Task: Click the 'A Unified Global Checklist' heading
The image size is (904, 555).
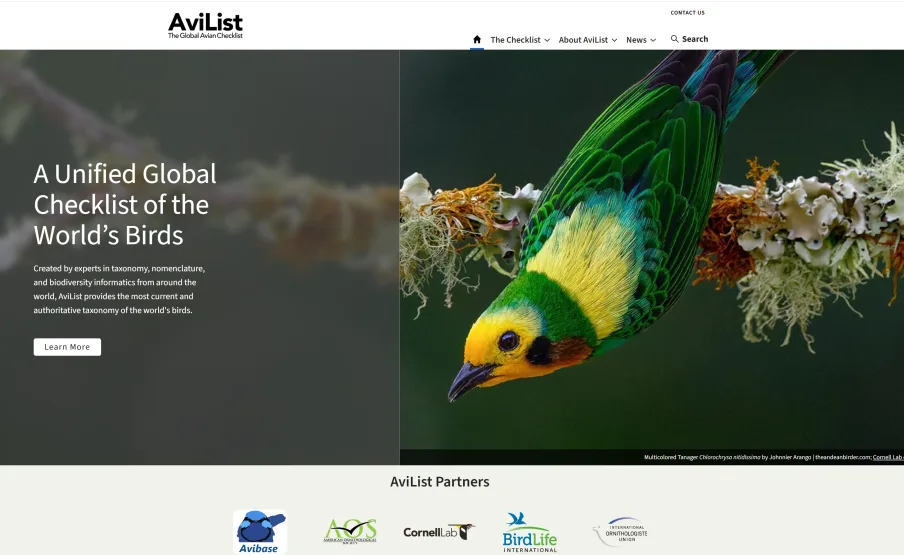Action: coord(125,205)
